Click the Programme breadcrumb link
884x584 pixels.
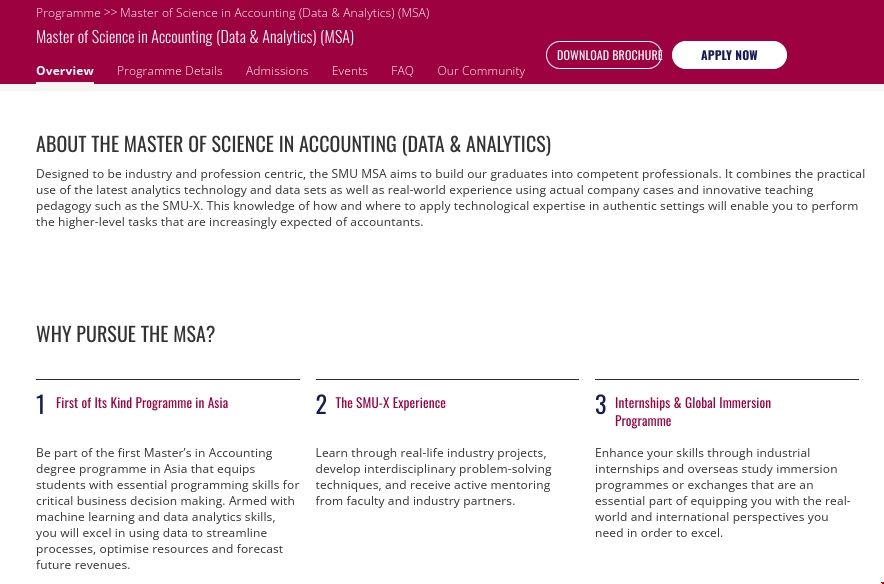coord(68,13)
